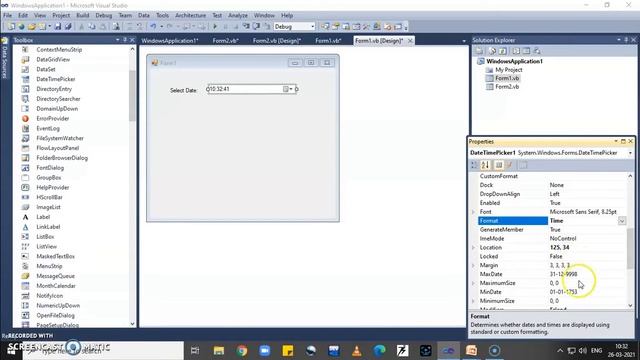Open File Explorer from taskbar
Image resolution: width=640 pixels, height=360 pixels.
pos(219,350)
